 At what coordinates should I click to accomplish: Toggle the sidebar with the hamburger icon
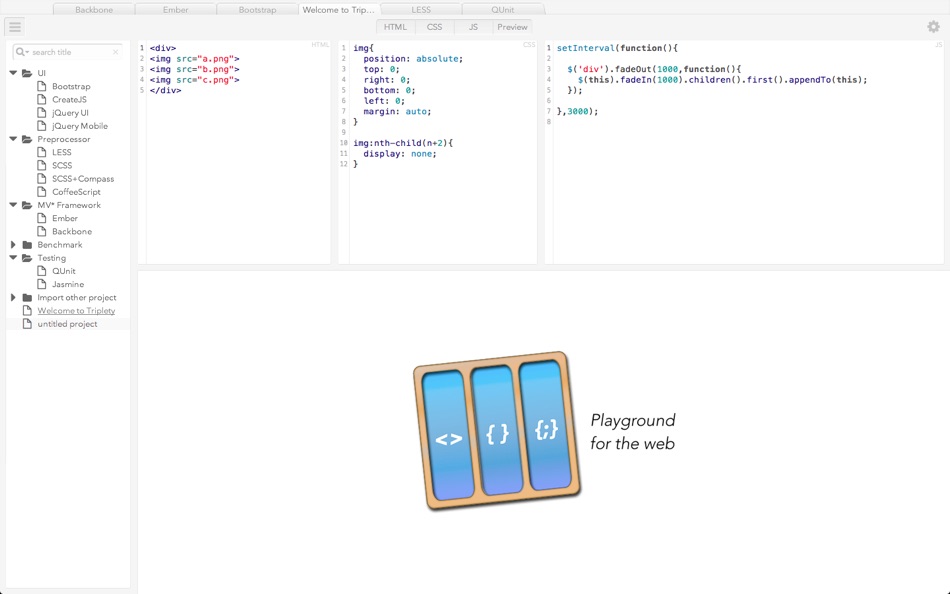click(15, 27)
